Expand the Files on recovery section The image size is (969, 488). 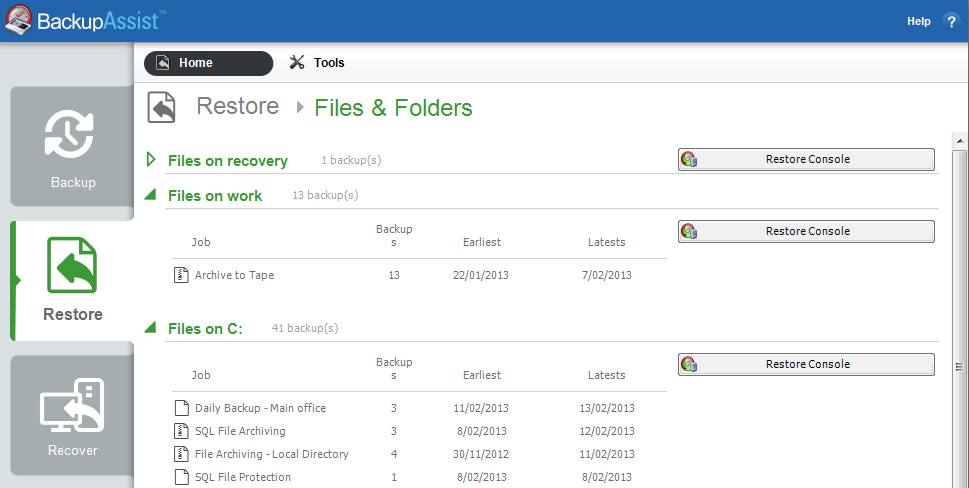(x=151, y=160)
